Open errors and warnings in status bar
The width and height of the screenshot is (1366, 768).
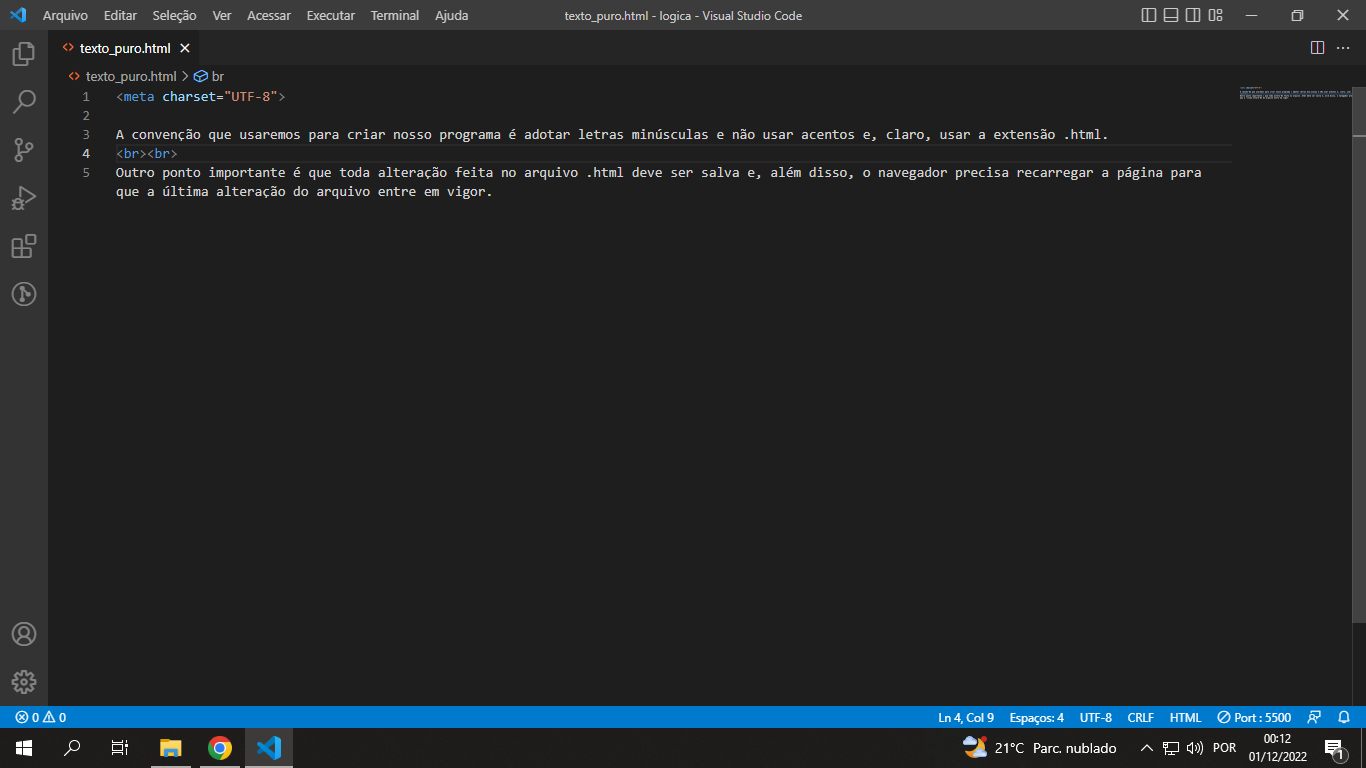click(x=41, y=717)
